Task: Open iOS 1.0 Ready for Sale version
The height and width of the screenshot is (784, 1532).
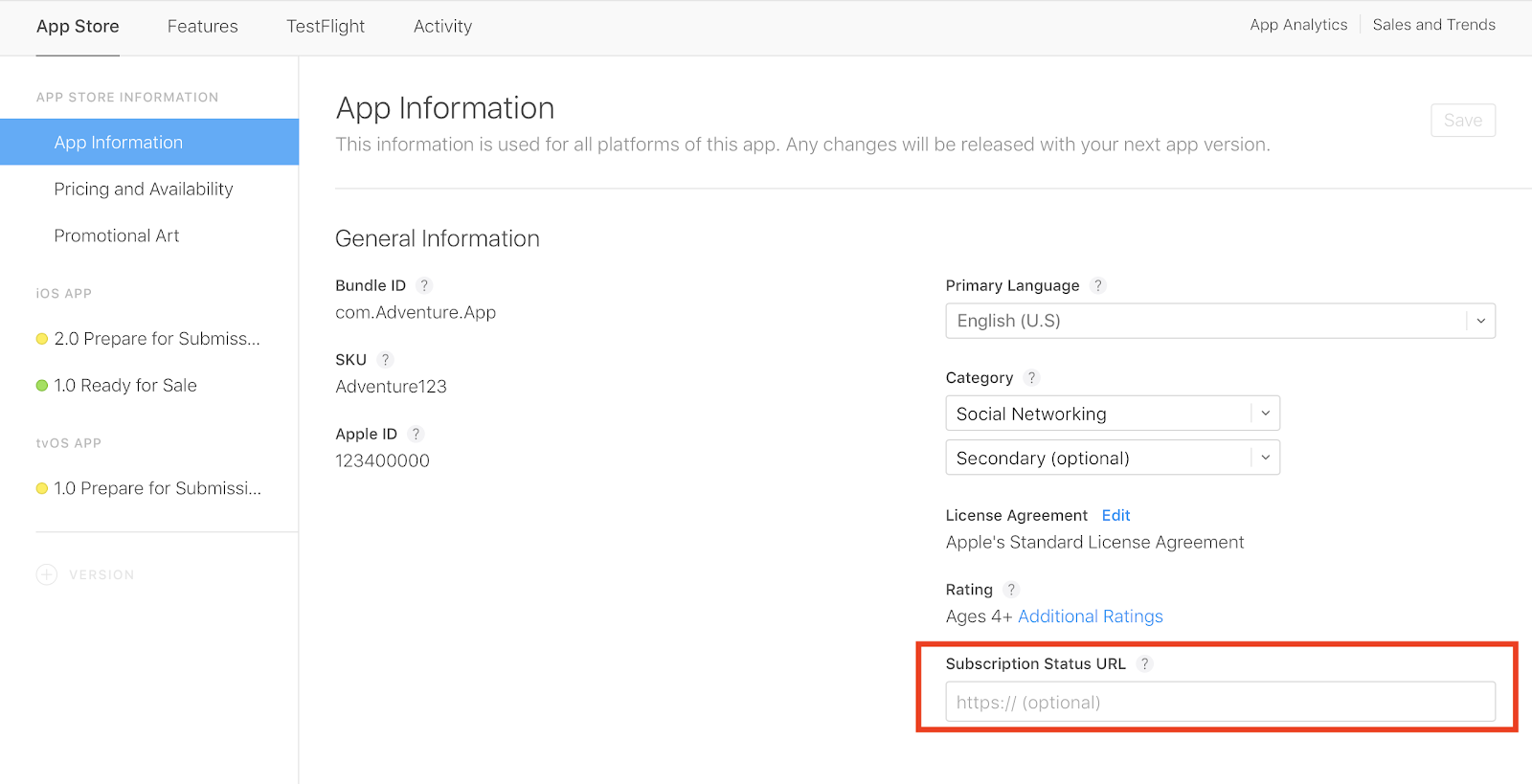Action: coord(124,386)
